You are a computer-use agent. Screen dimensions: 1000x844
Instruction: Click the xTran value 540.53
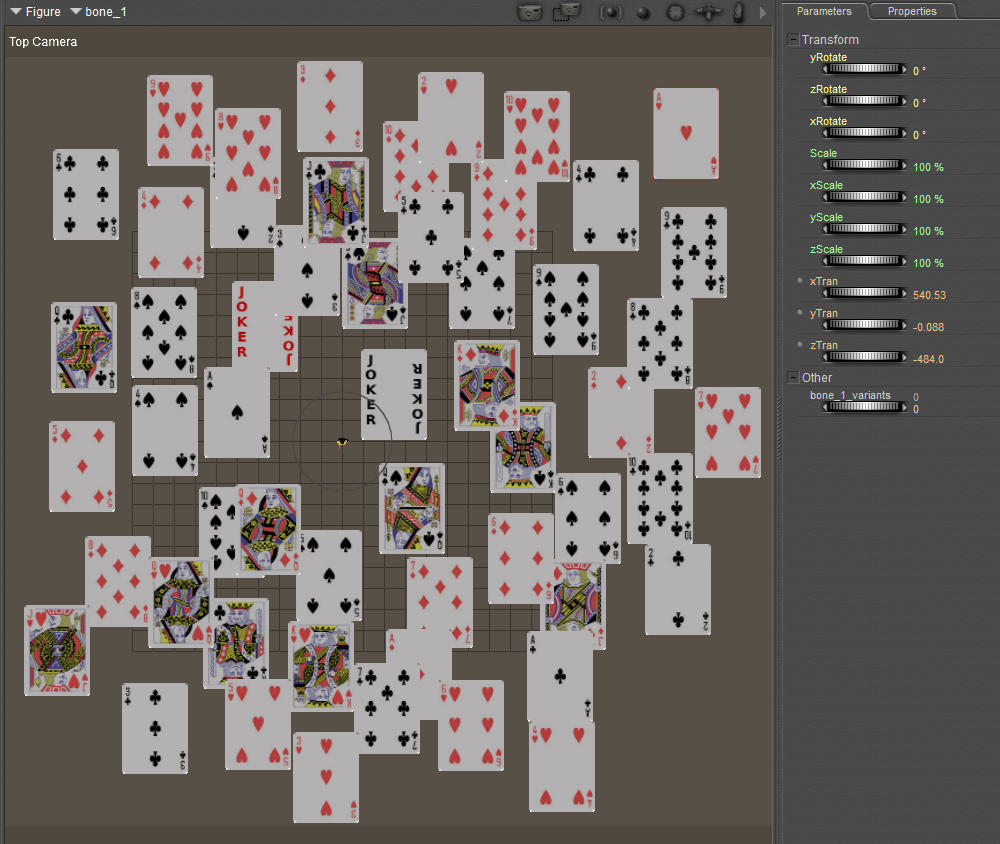click(x=929, y=295)
